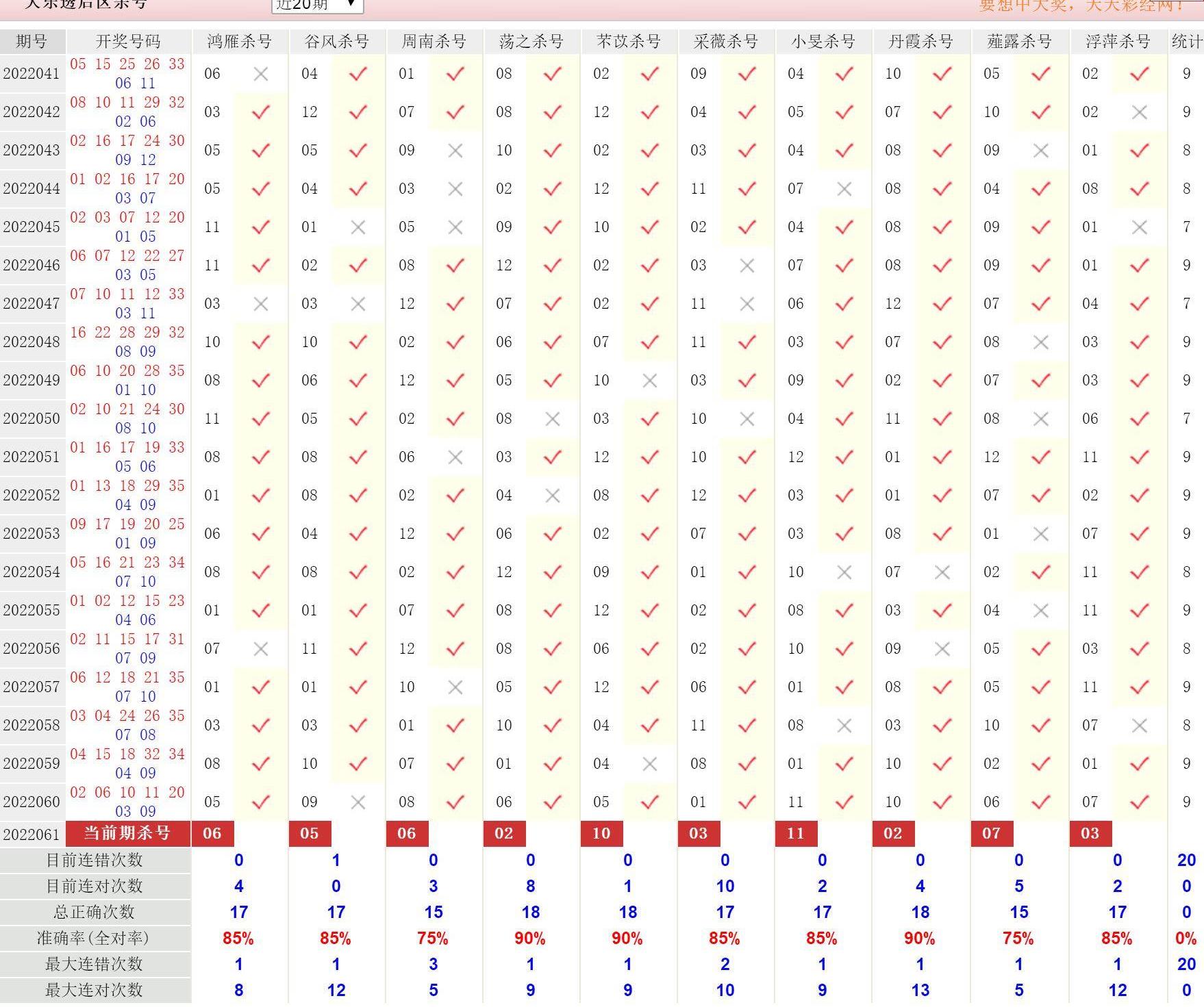Click the check mark for 浮萍杀号 in row 2022041
This screenshot has width=1204, height=1007.
[x=1139, y=74]
